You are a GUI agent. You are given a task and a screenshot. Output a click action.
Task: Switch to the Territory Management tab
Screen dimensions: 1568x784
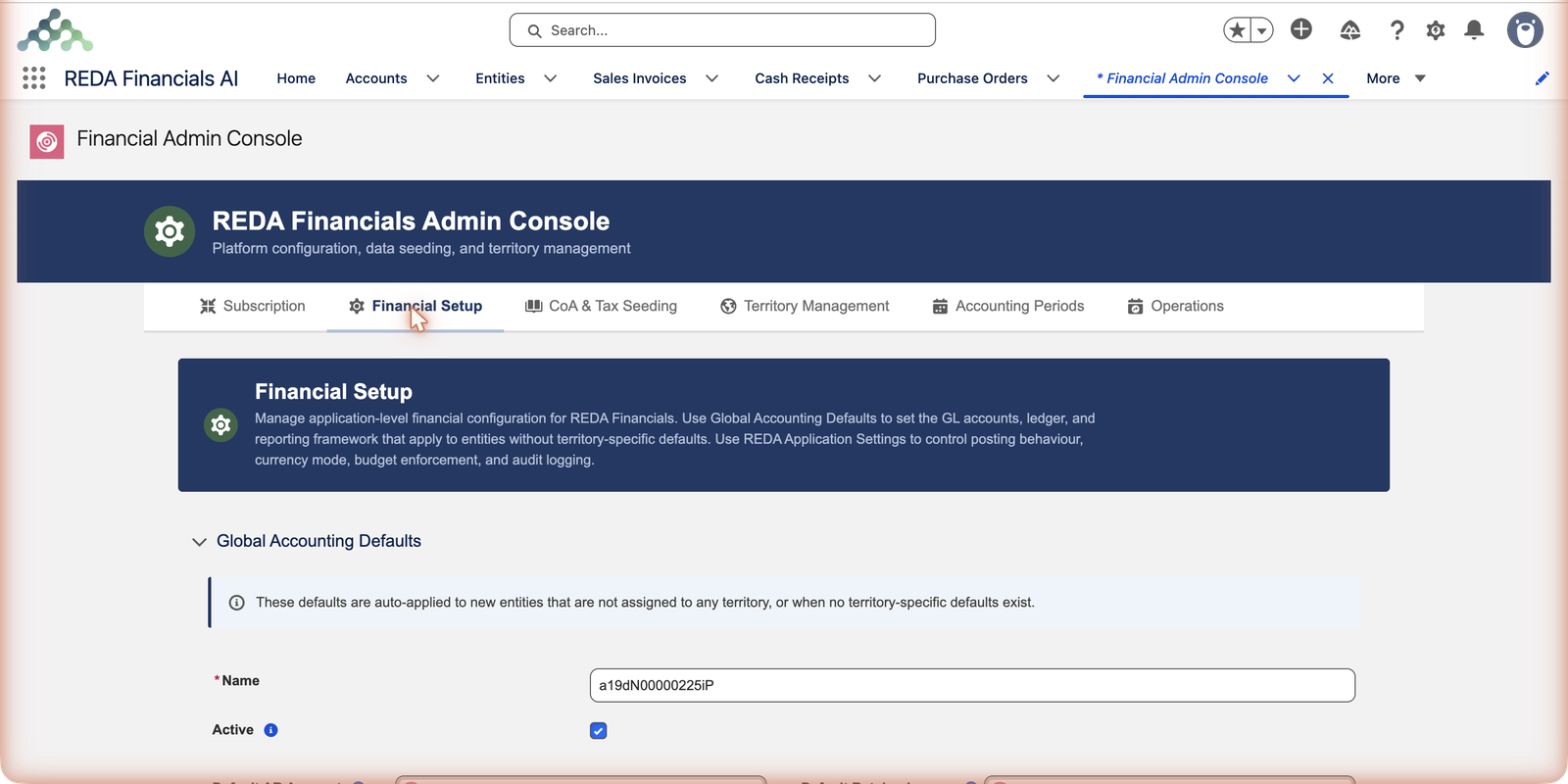click(x=805, y=306)
